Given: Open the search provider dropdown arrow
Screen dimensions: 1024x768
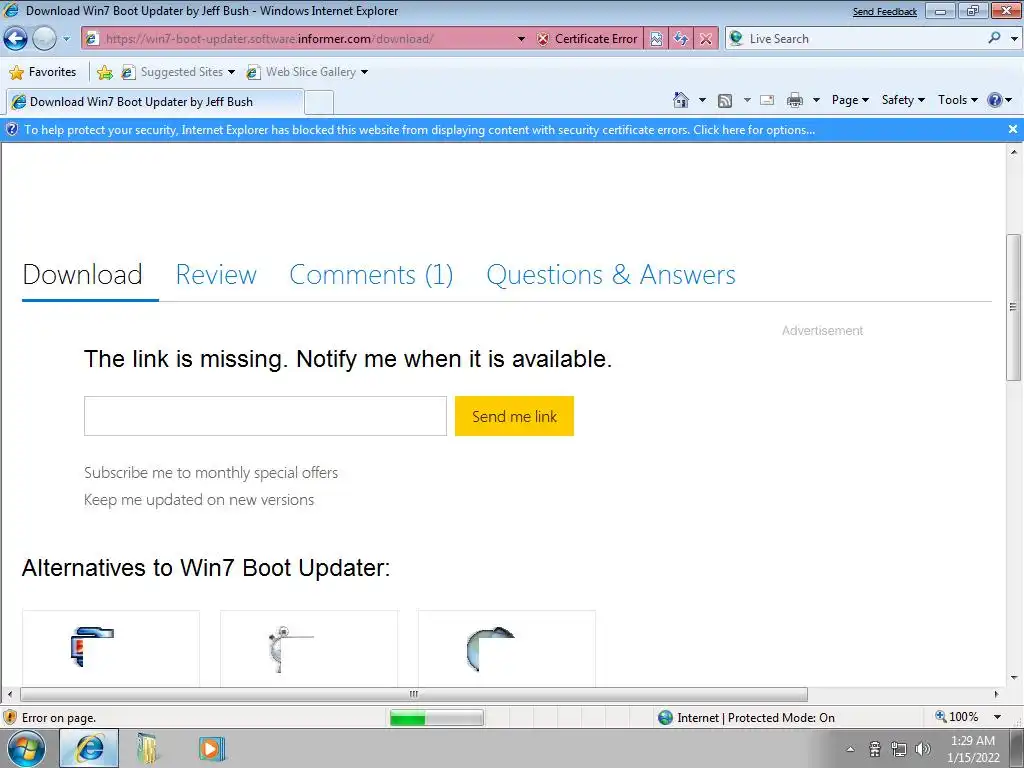Looking at the screenshot, I should tap(1014, 39).
